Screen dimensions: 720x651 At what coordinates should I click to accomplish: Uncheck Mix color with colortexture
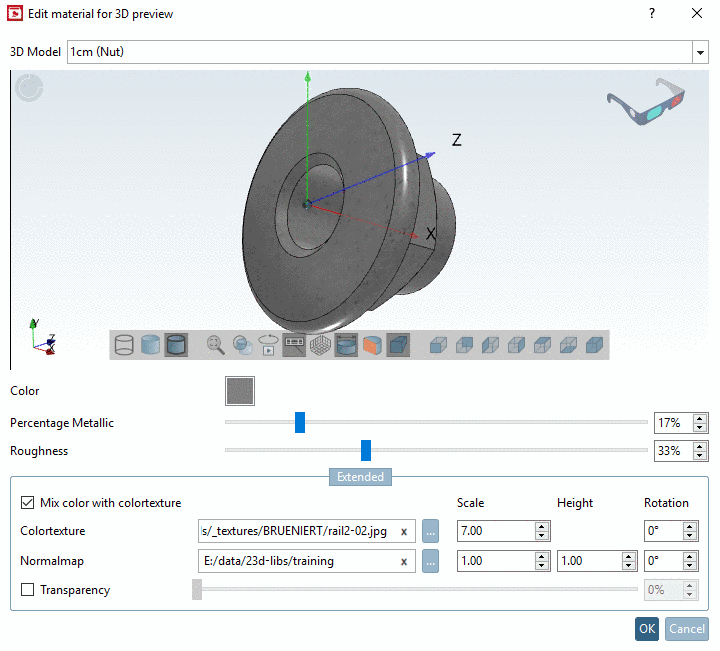[27, 502]
